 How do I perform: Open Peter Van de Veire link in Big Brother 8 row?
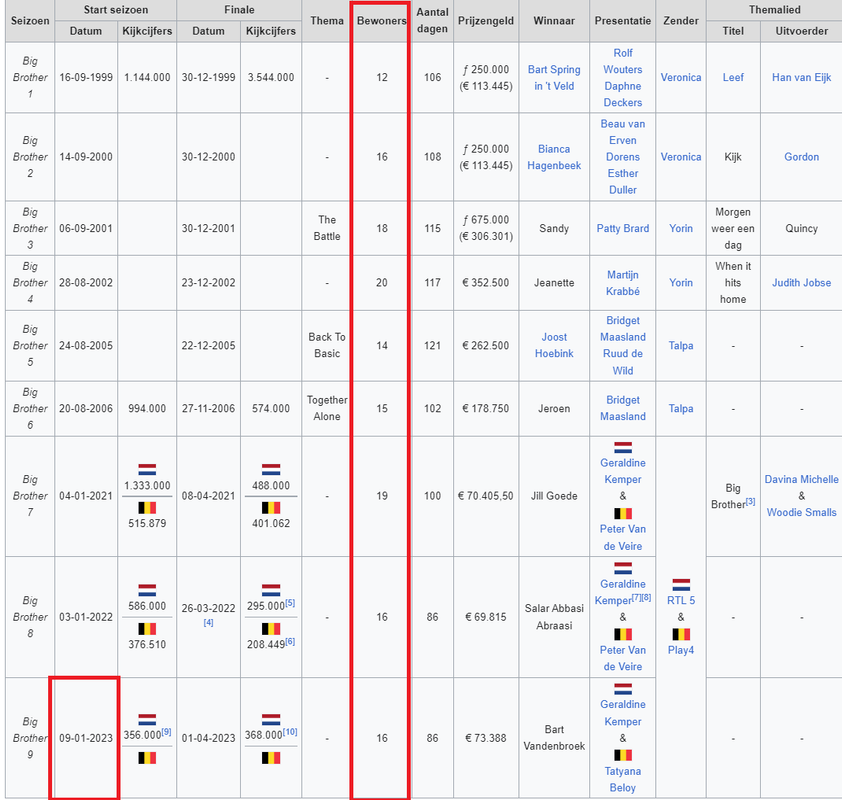(x=622, y=658)
